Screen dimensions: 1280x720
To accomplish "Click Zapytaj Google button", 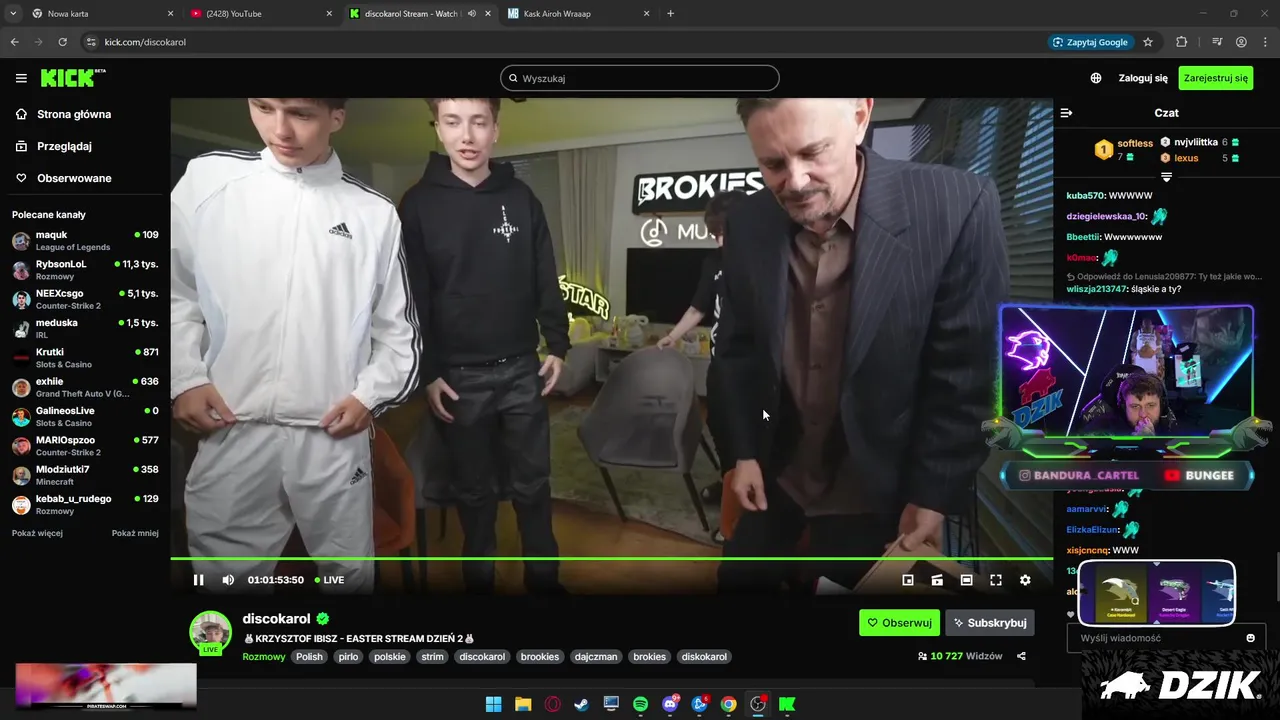I will tap(1090, 42).
